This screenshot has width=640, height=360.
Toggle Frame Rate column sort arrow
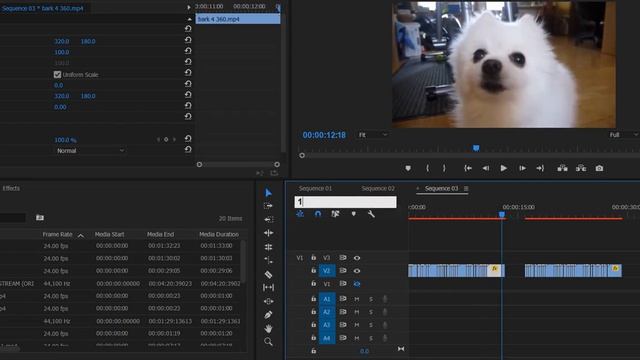click(81, 236)
